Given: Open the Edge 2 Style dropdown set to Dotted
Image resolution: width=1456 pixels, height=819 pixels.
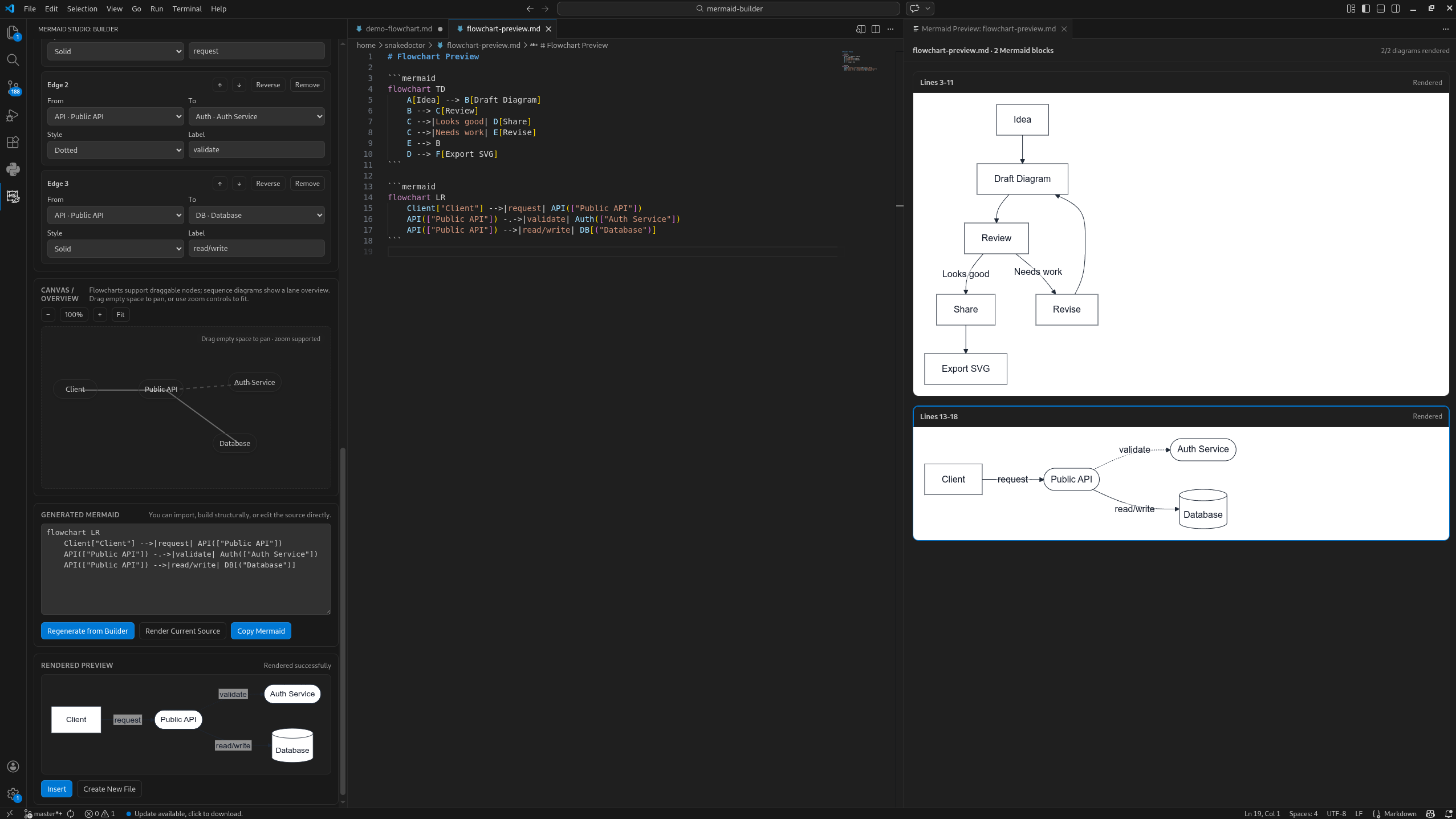Looking at the screenshot, I should point(115,149).
